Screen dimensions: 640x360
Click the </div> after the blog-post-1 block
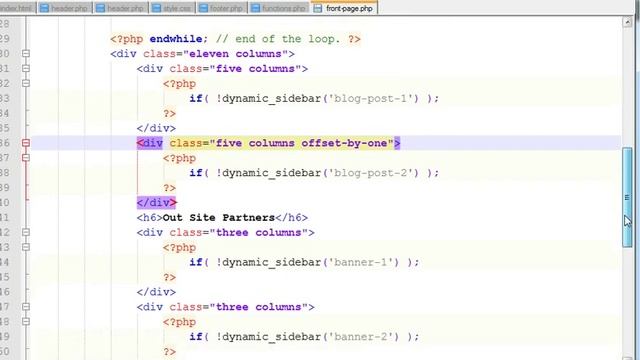tap(156, 128)
